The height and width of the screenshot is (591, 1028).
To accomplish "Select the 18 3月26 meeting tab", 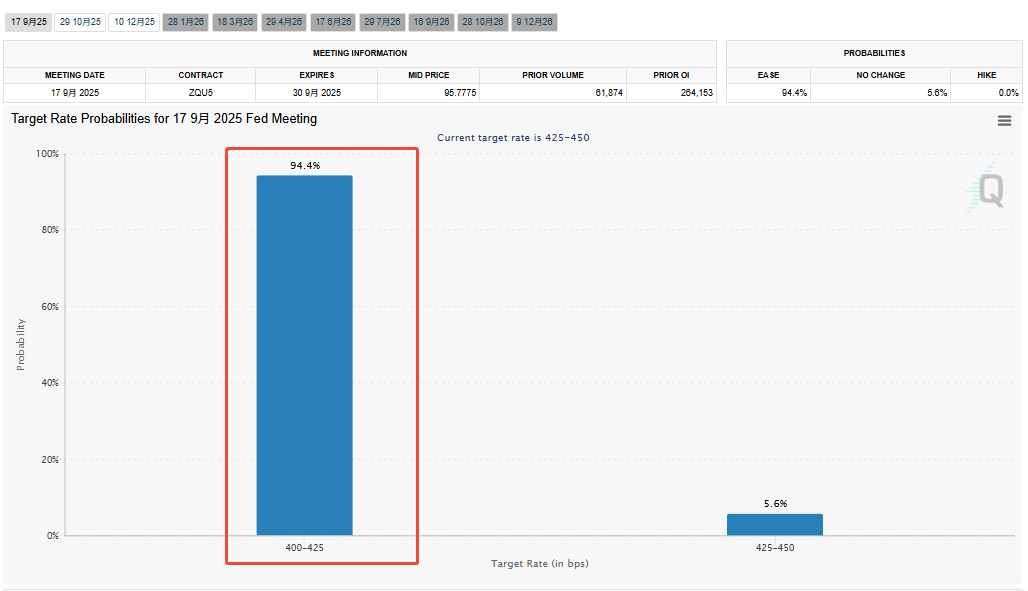I will (235, 21).
